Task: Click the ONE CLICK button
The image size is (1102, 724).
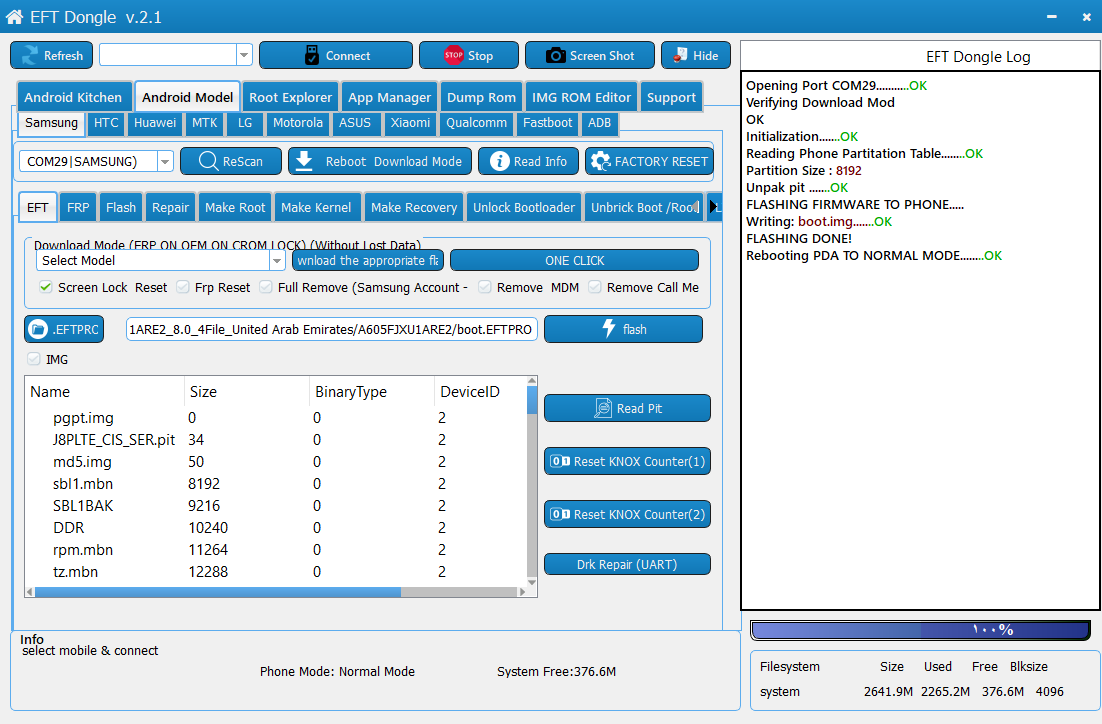Action: 574,260
